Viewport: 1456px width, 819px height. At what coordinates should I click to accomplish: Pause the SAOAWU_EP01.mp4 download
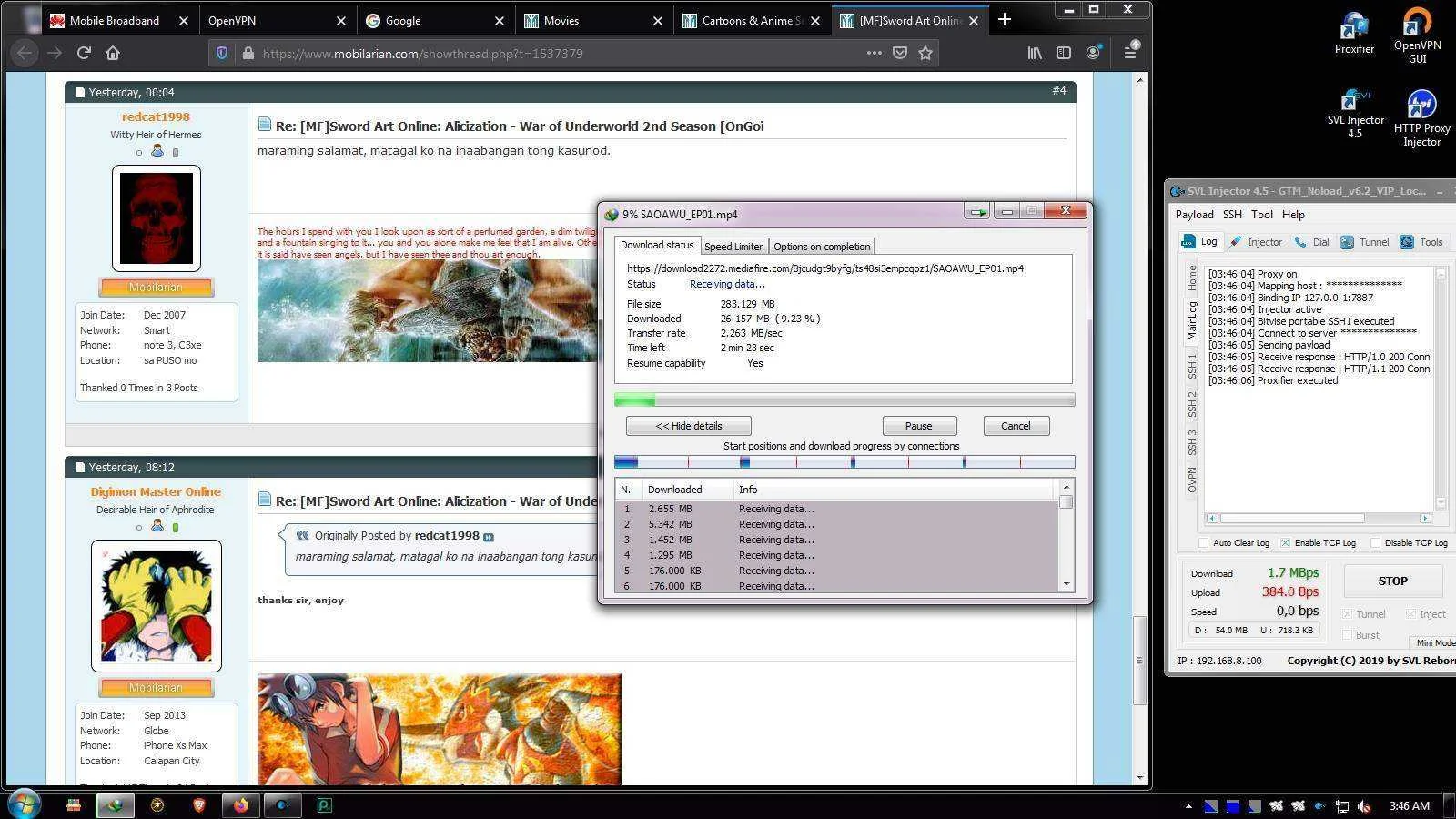pyautogui.click(x=918, y=426)
